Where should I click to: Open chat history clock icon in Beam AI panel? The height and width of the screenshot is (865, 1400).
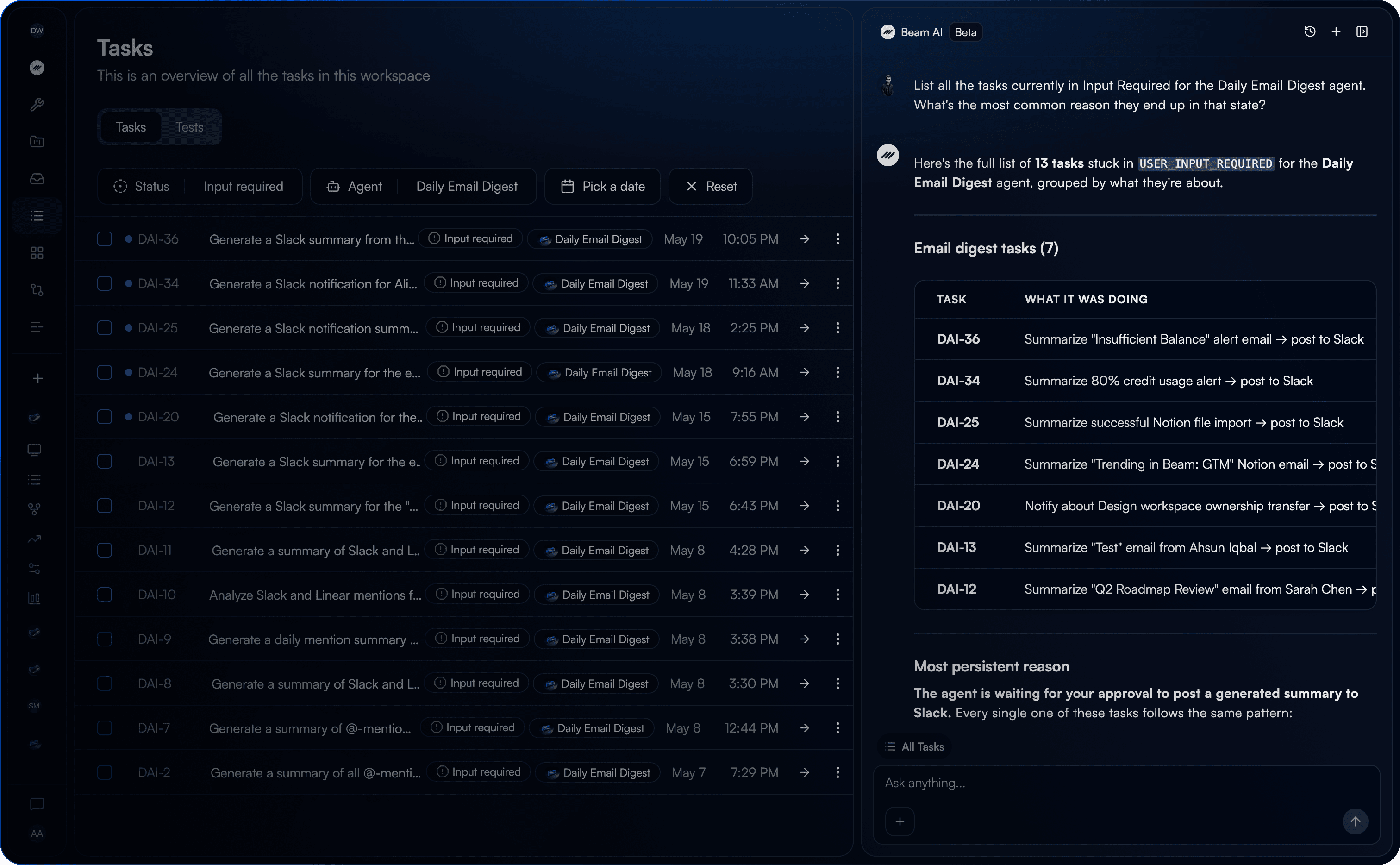coord(1310,32)
